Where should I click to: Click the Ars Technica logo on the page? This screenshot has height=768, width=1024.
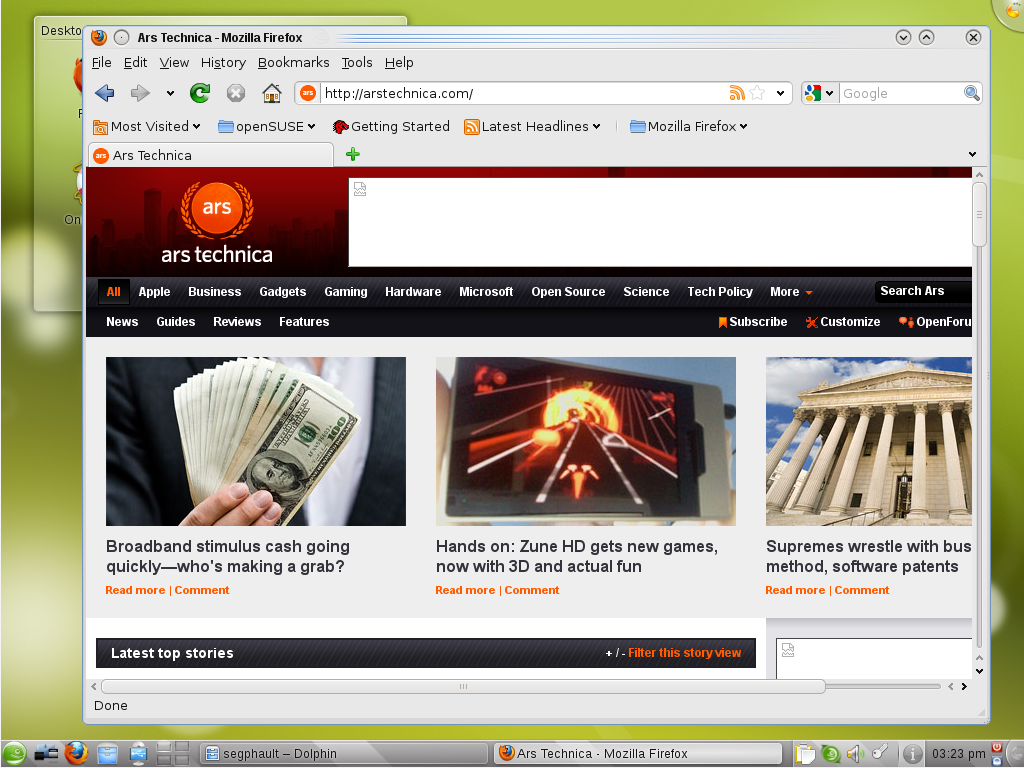(217, 223)
